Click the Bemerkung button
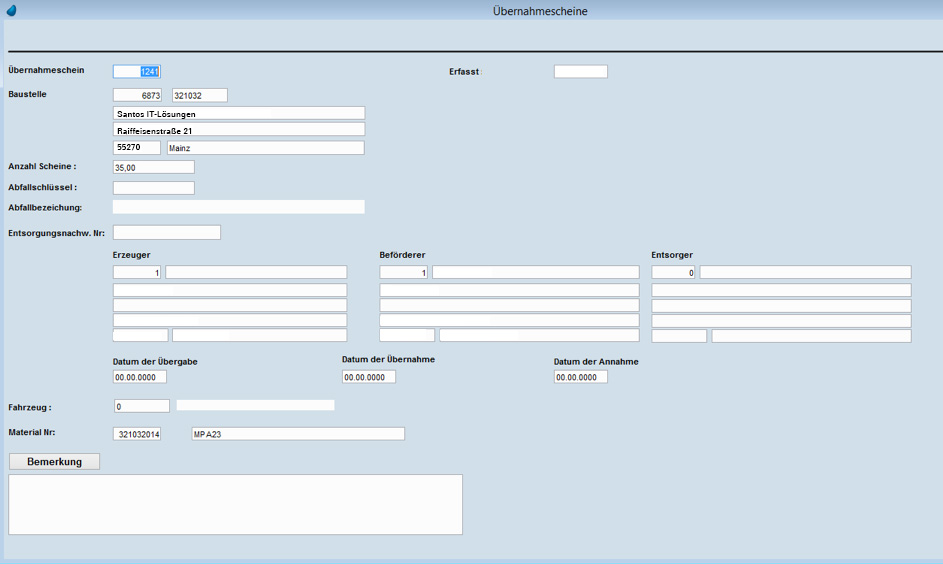943x564 pixels. 54,461
